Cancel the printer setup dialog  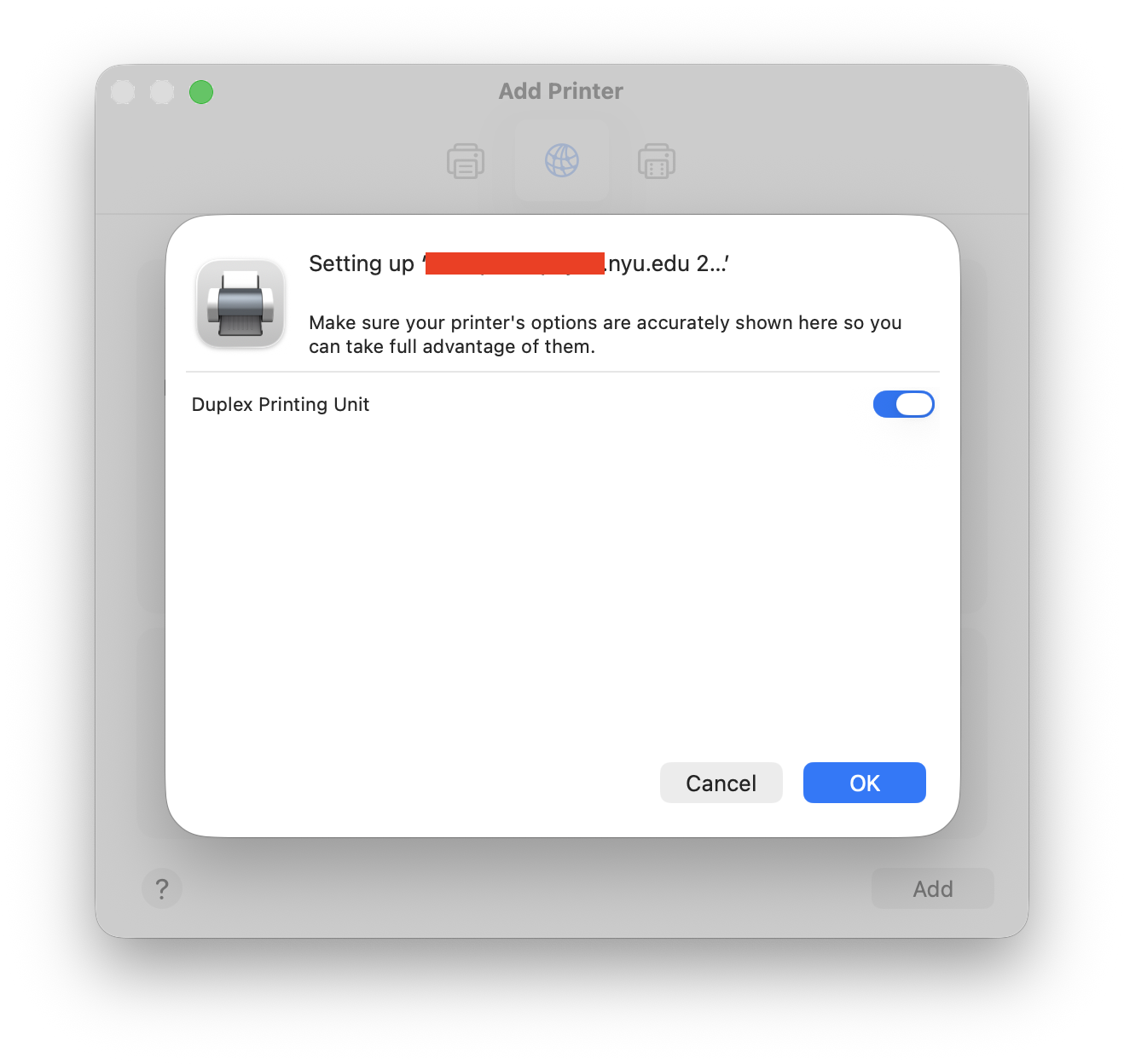click(x=721, y=783)
